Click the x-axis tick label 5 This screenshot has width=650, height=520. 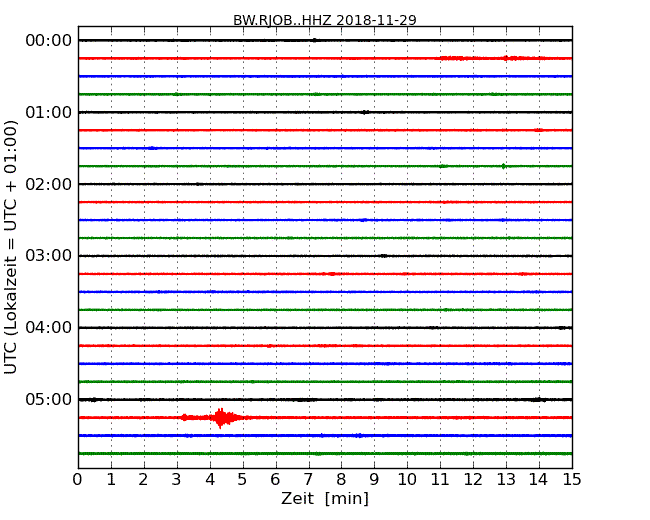[x=243, y=479]
